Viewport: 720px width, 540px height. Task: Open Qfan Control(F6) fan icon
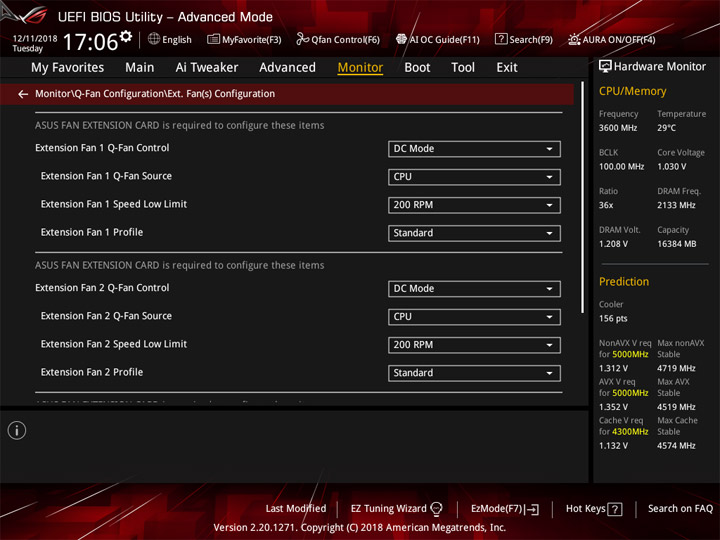302,39
